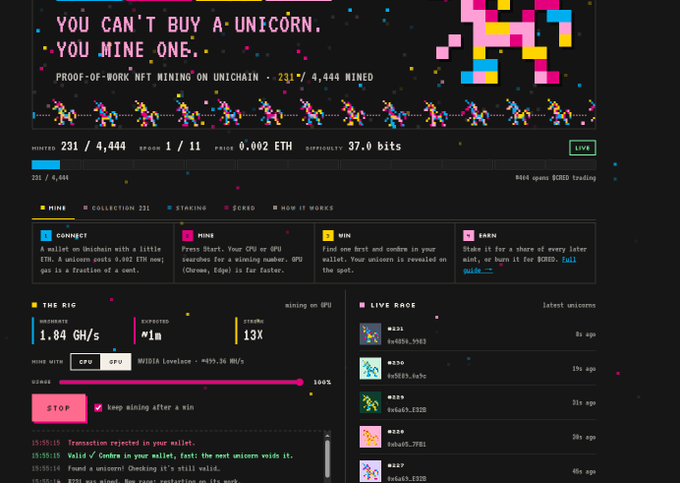Click the WIN step card heading
This screenshot has width=680, height=483.
click(344, 235)
